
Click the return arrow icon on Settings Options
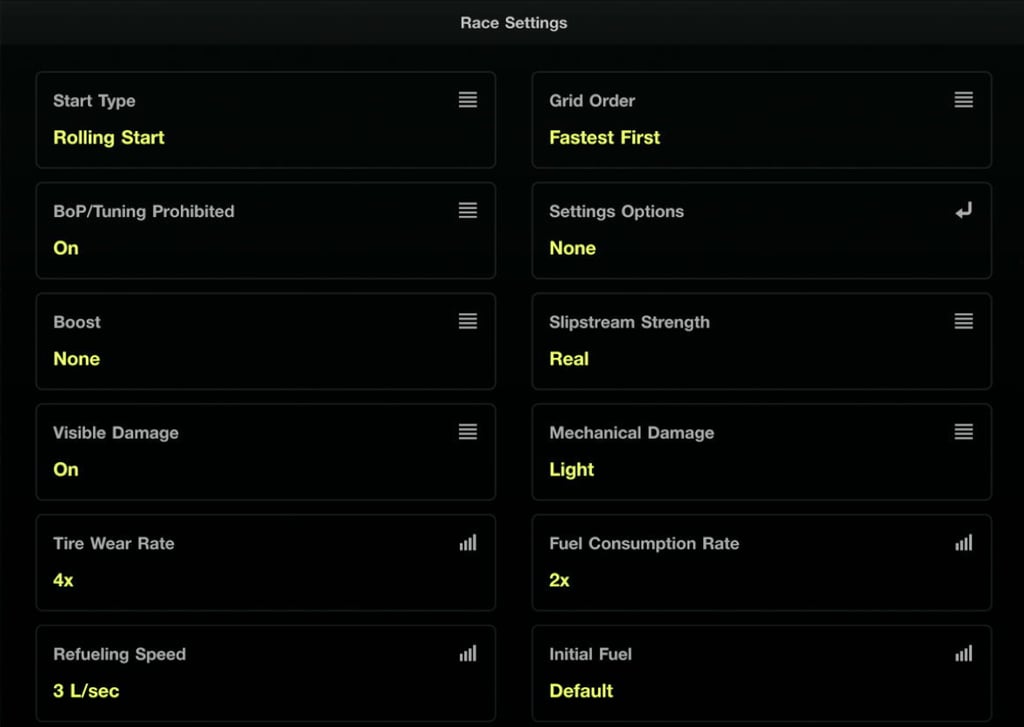pyautogui.click(x=963, y=211)
